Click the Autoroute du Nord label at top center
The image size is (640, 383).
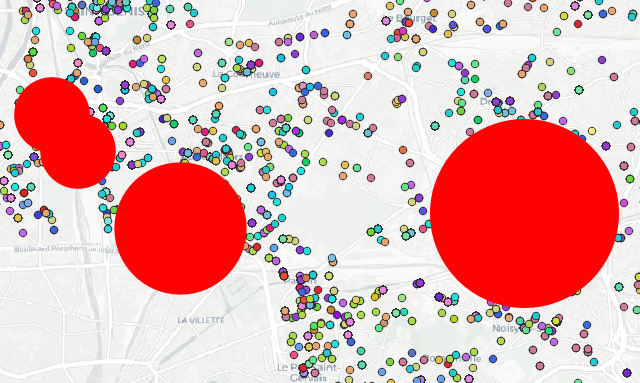[x=295, y=18]
